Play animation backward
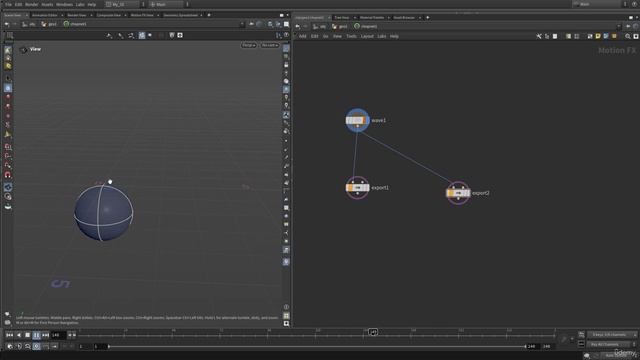This screenshot has width=640, height=360. [19, 335]
